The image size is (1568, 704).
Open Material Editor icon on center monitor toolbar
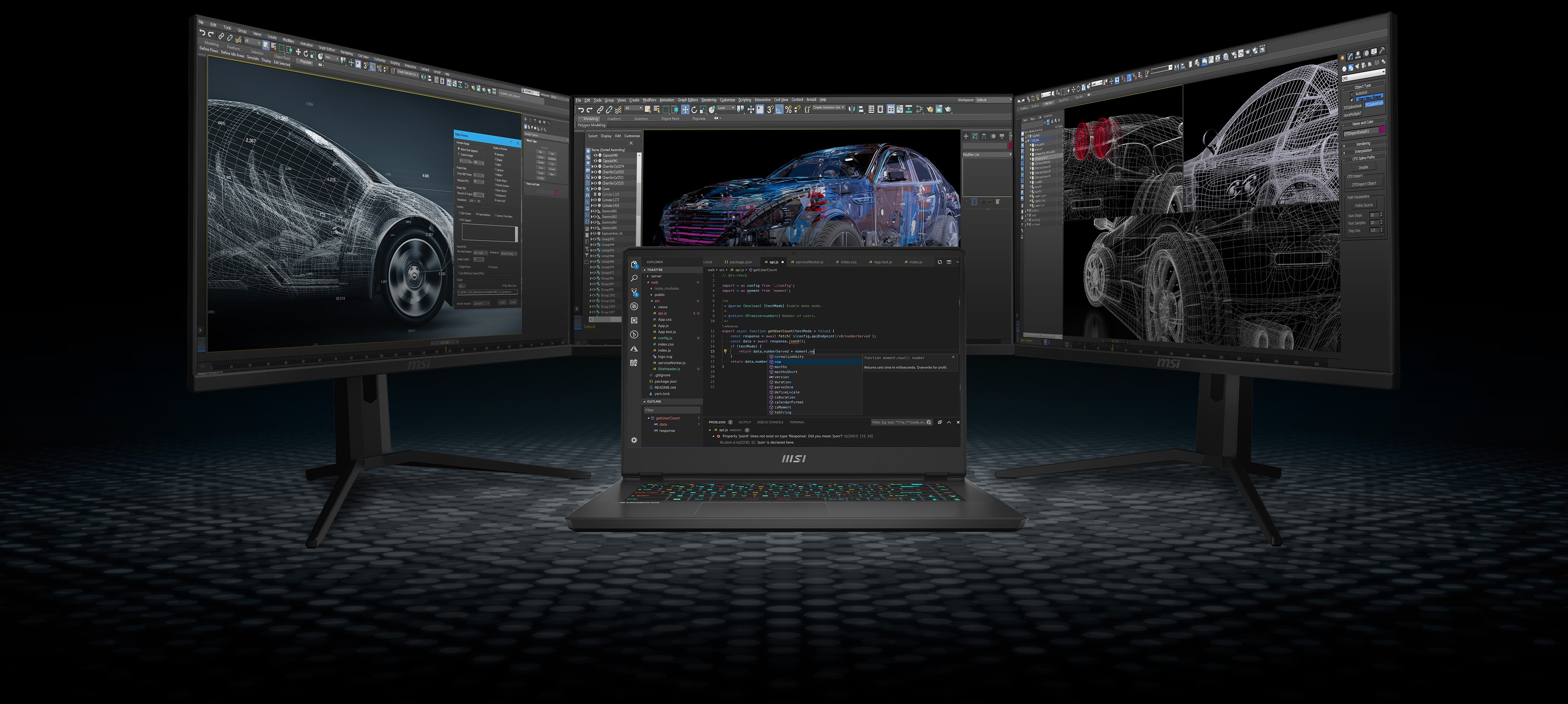point(919,109)
